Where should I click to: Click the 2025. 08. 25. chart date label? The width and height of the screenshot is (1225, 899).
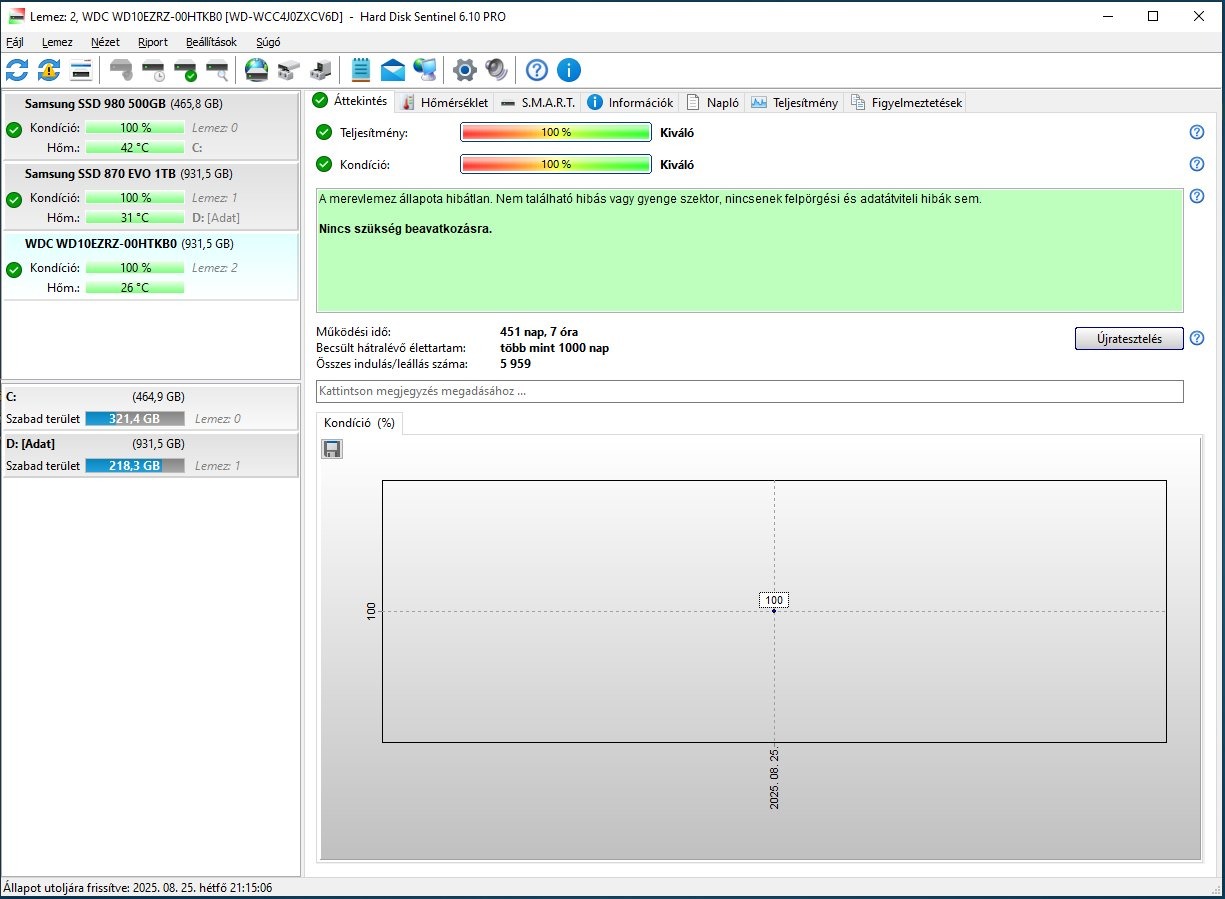click(x=775, y=778)
